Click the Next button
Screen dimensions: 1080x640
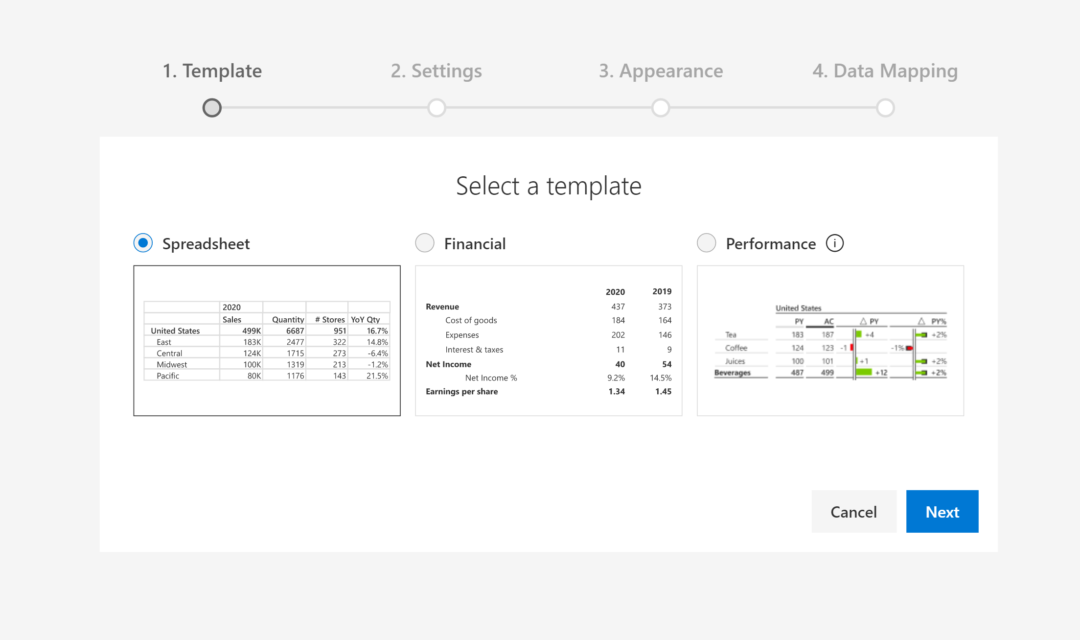[x=942, y=511]
